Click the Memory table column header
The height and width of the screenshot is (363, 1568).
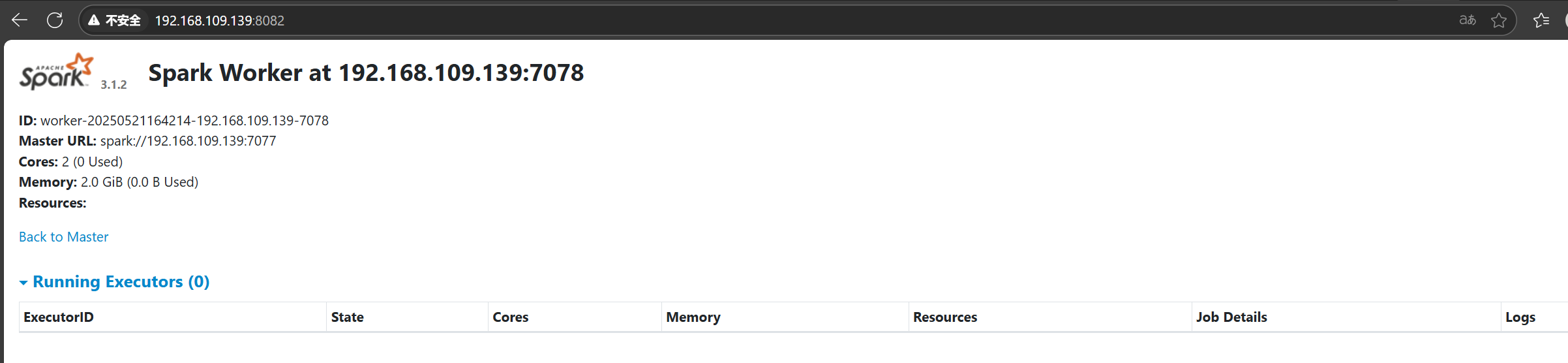tap(693, 317)
